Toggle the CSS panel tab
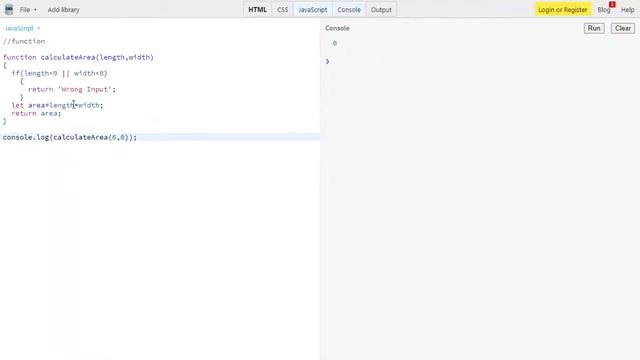This screenshot has height=360, width=640. (282, 9)
